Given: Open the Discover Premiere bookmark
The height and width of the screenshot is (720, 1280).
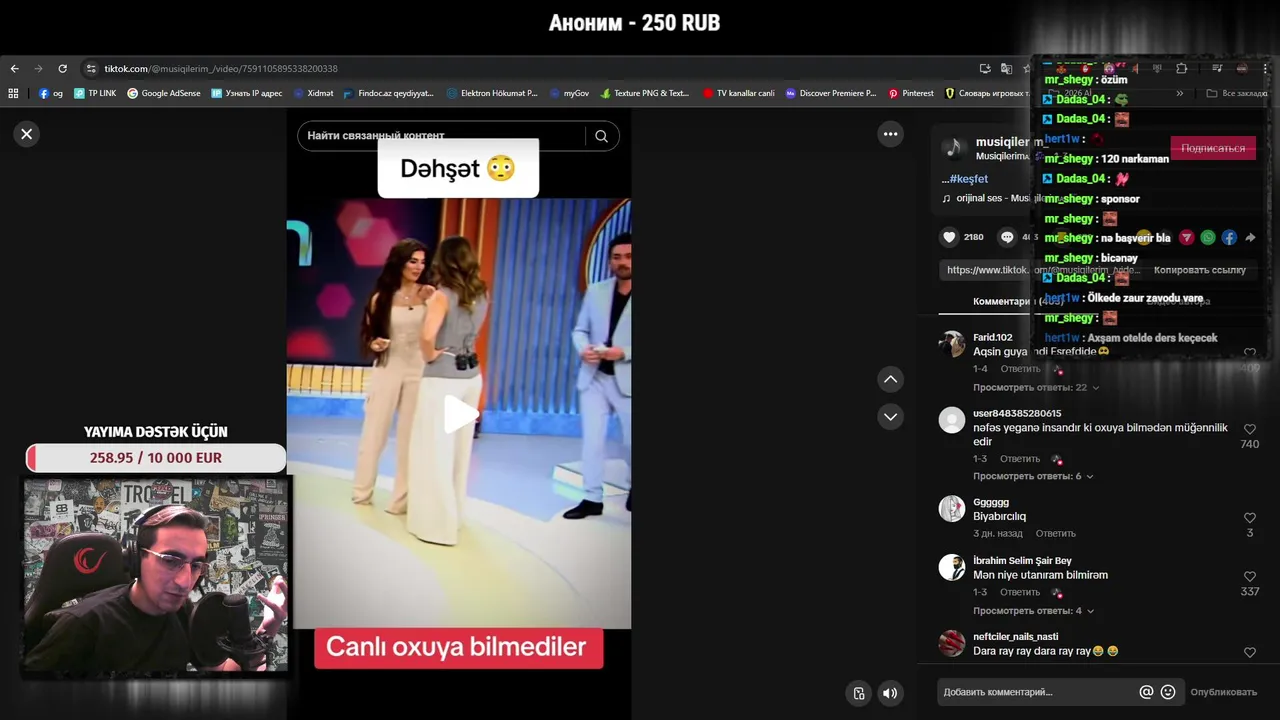Looking at the screenshot, I should tap(831, 93).
